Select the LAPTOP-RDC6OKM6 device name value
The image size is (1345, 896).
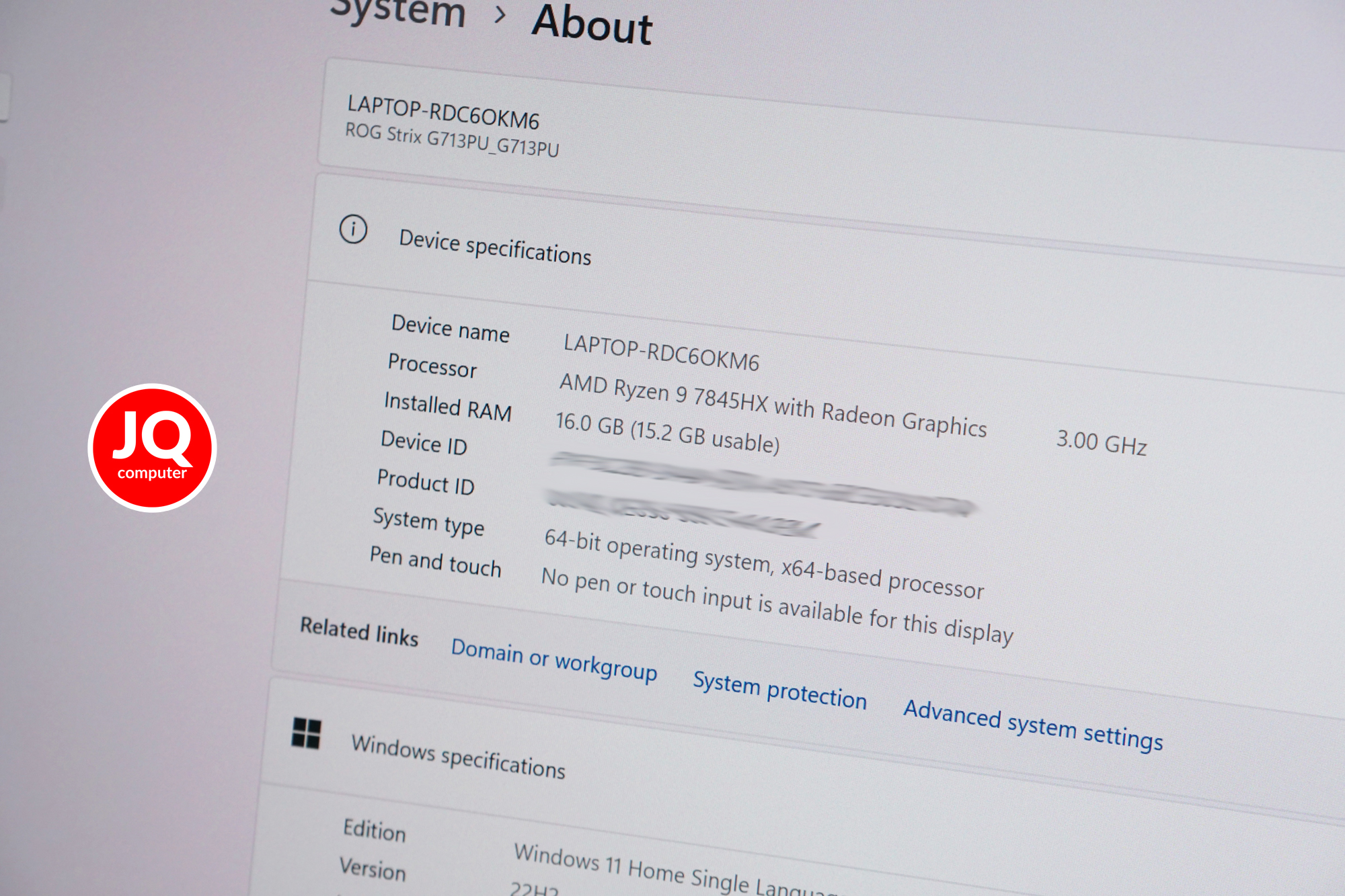[x=661, y=352]
